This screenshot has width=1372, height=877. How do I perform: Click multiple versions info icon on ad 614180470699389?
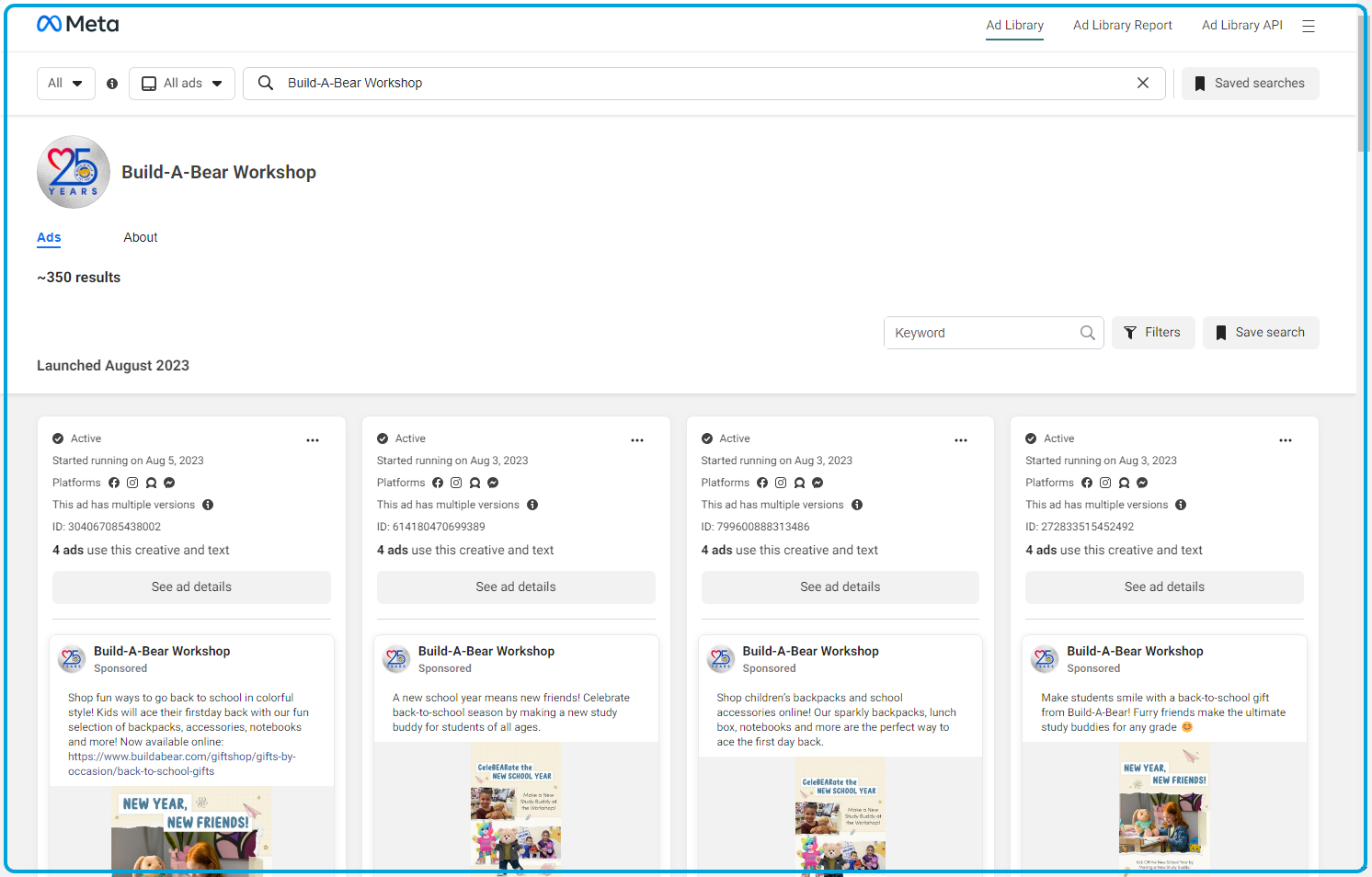tap(532, 505)
